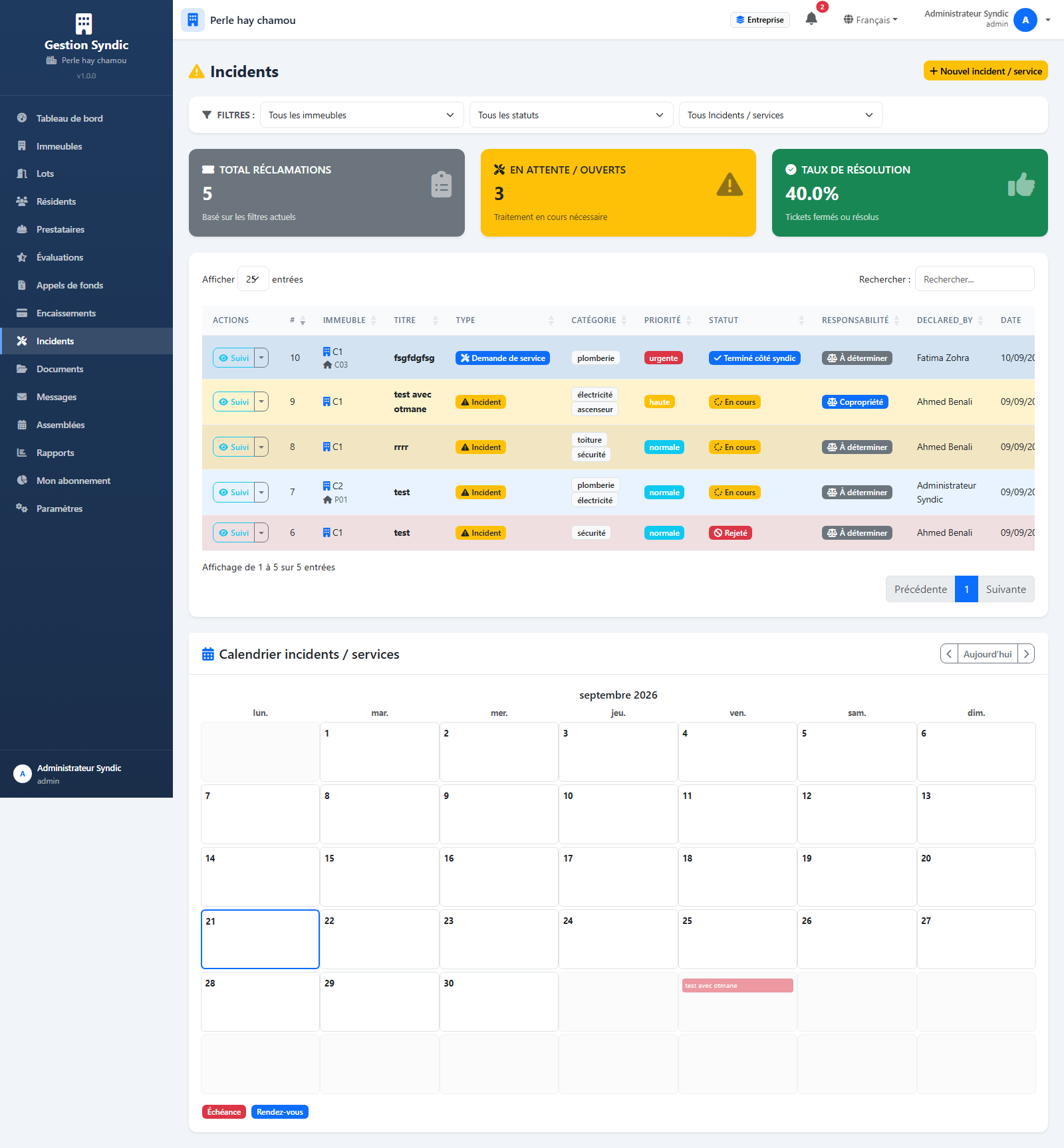1064x1148 pixels.
Task: Sort table by the # column
Action: pyautogui.click(x=297, y=320)
